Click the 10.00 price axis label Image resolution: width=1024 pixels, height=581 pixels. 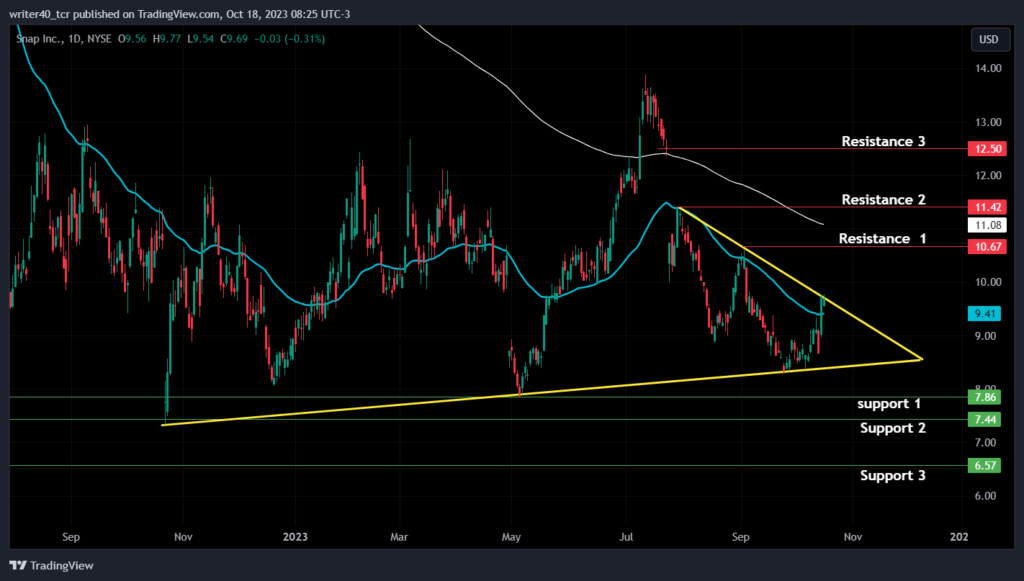[988, 282]
